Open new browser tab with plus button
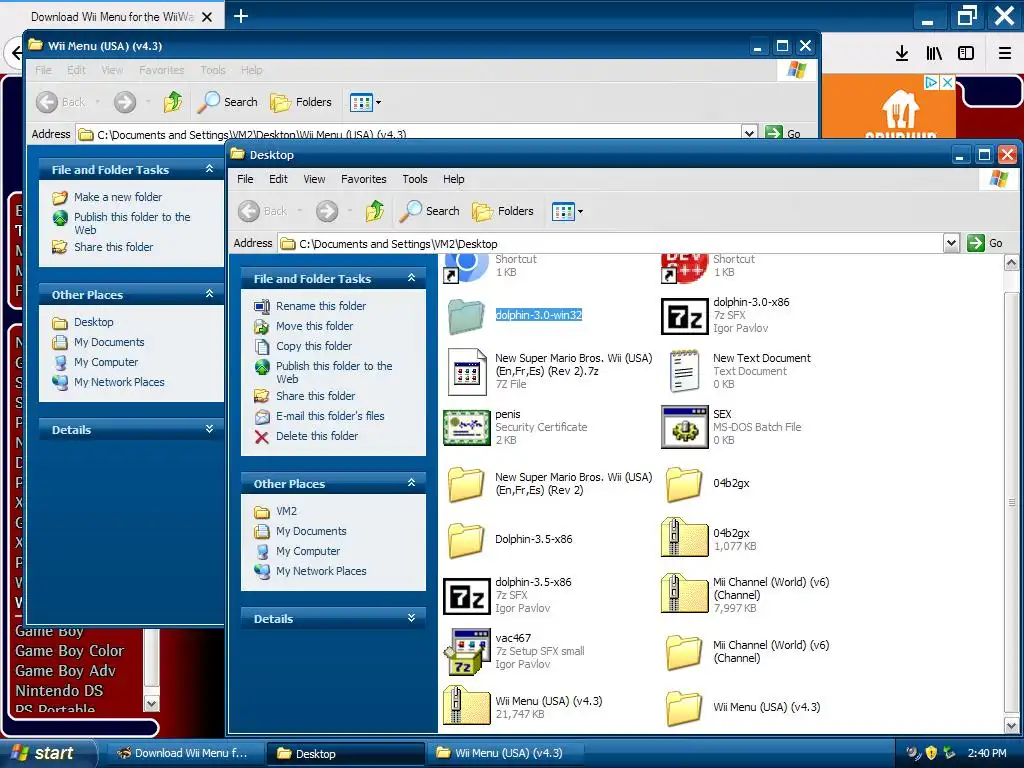The width and height of the screenshot is (1024, 768). pos(241,16)
